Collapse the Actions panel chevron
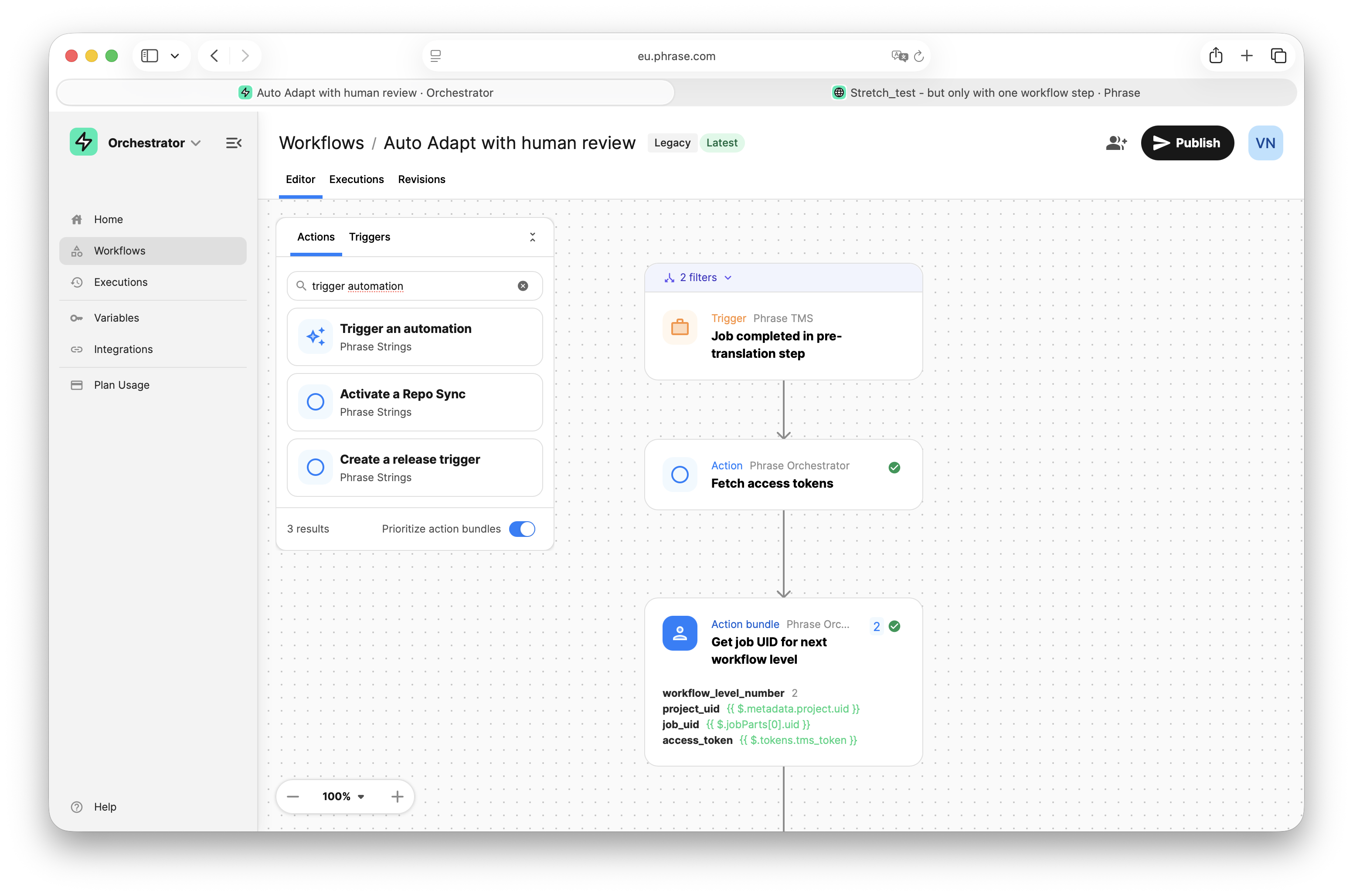The image size is (1353, 896). click(533, 237)
